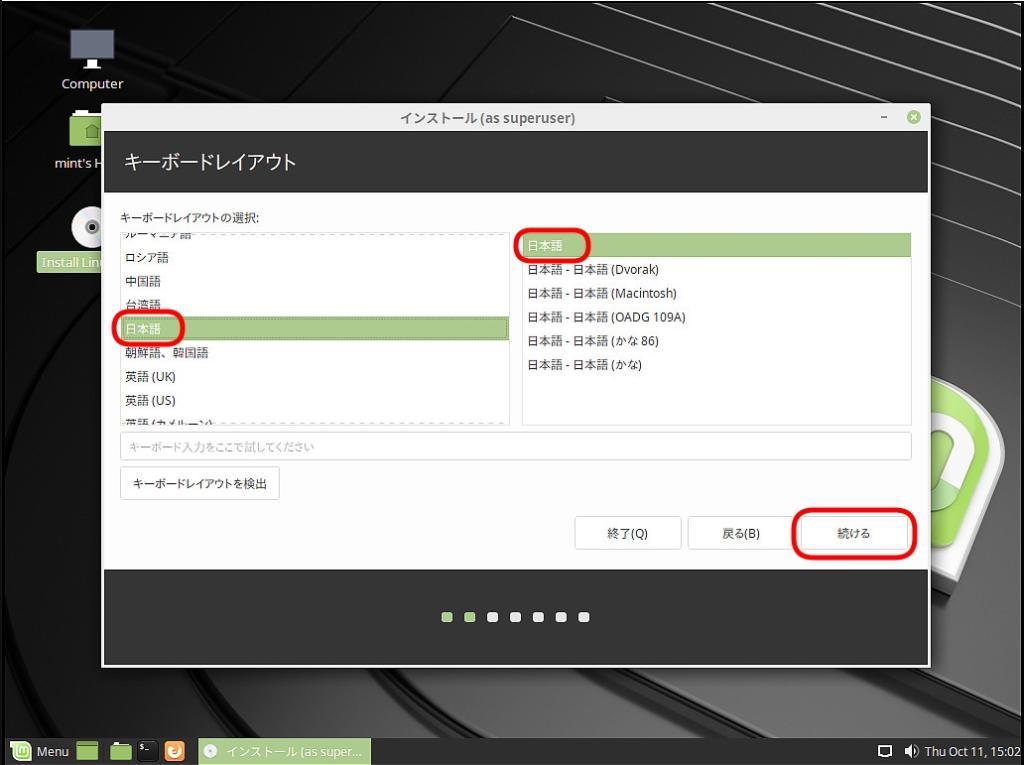Click 続ける to continue installation

pyautogui.click(x=852, y=533)
